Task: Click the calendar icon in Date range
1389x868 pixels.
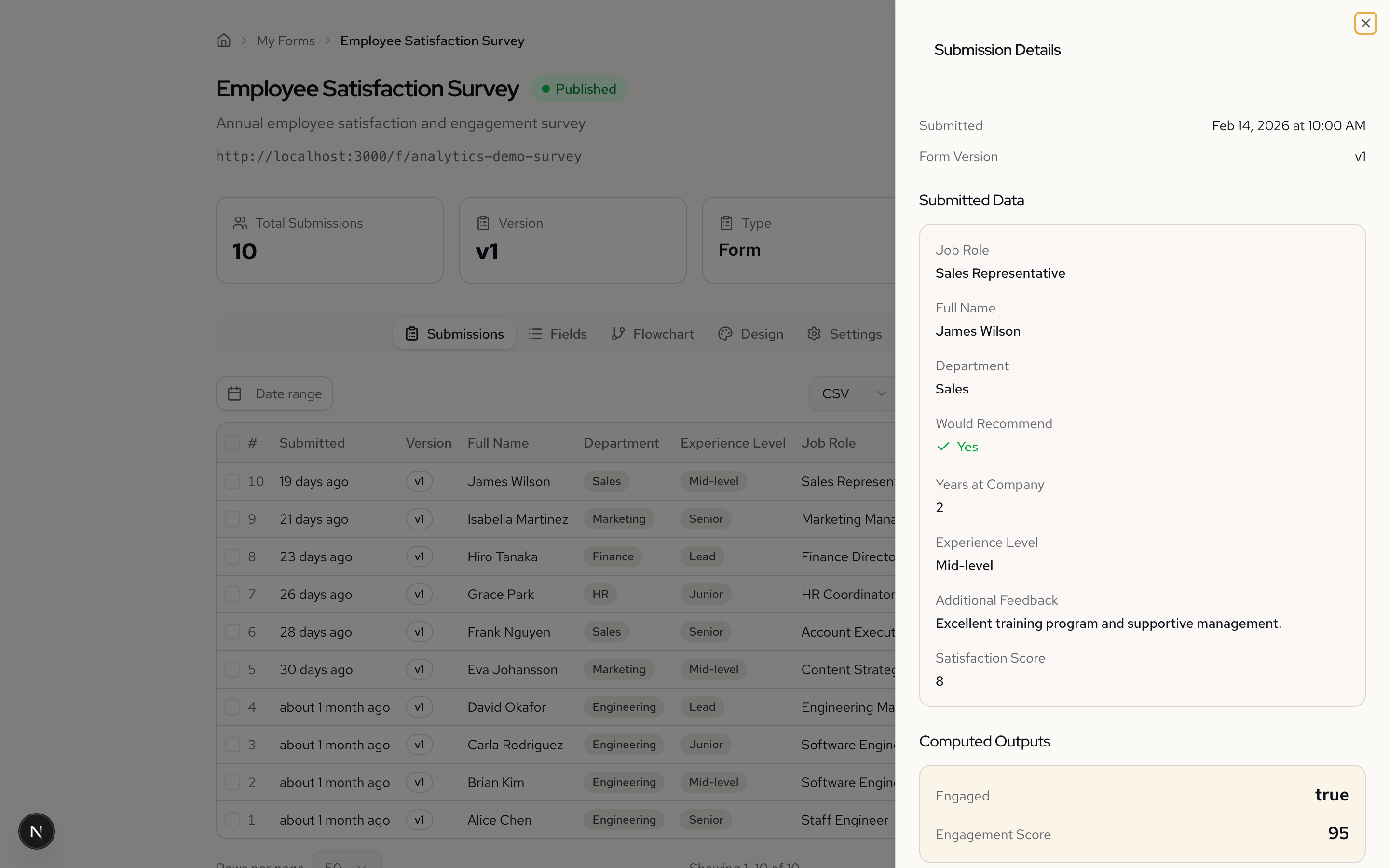Action: coord(235,393)
